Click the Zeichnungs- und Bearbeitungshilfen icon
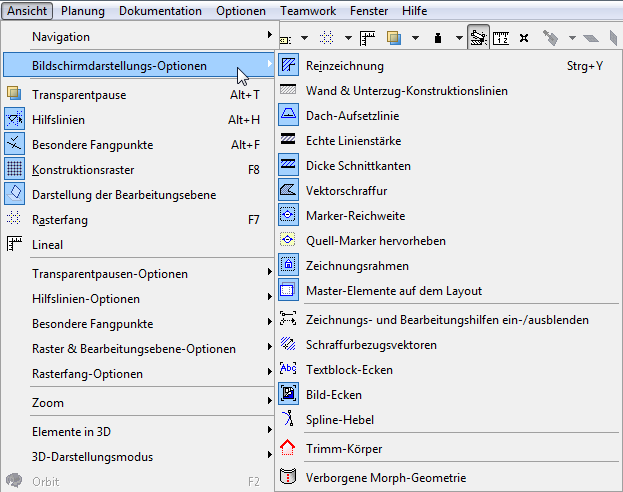 tap(288, 319)
